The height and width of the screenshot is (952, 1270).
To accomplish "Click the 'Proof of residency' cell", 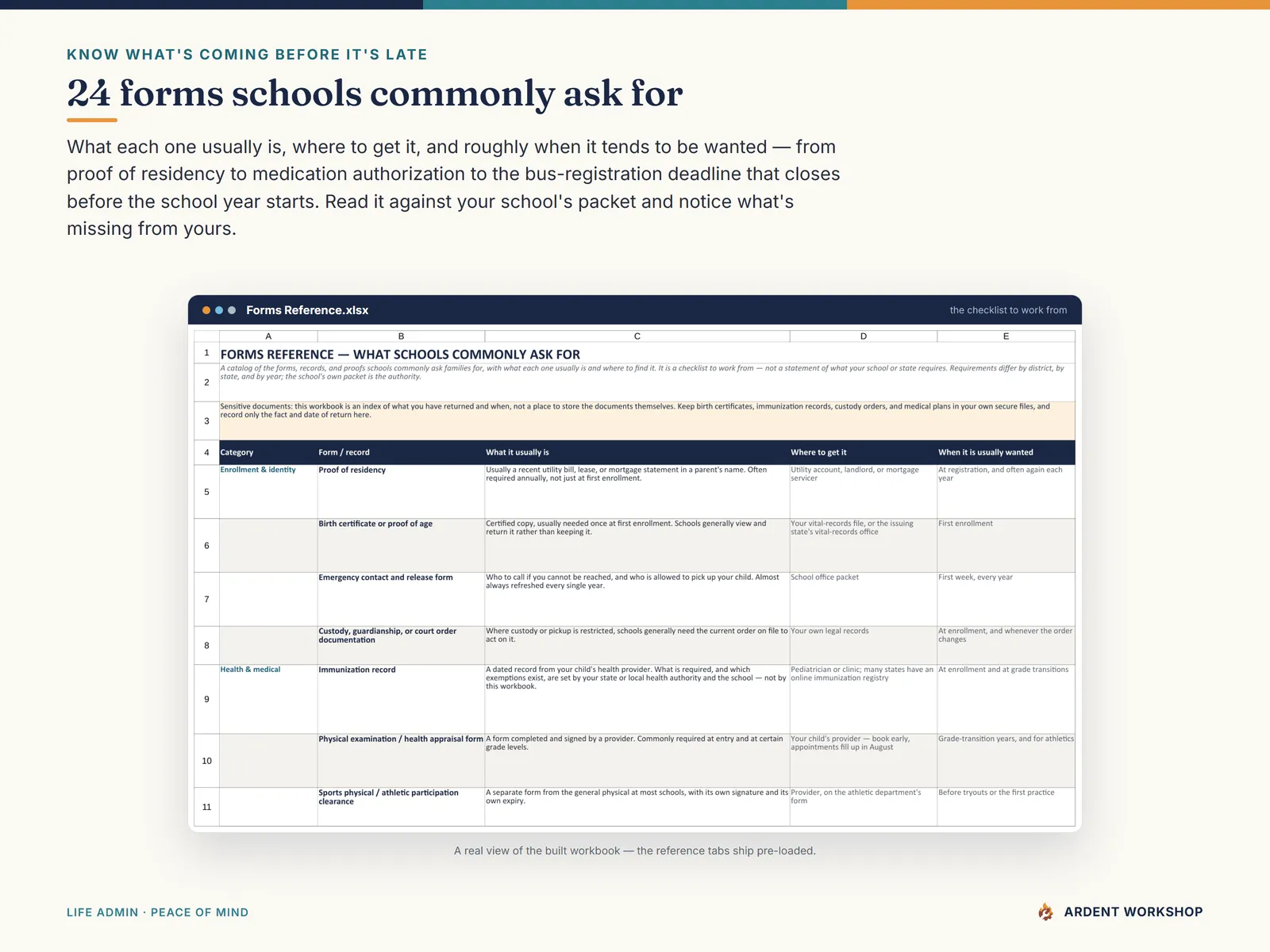I will [401, 492].
